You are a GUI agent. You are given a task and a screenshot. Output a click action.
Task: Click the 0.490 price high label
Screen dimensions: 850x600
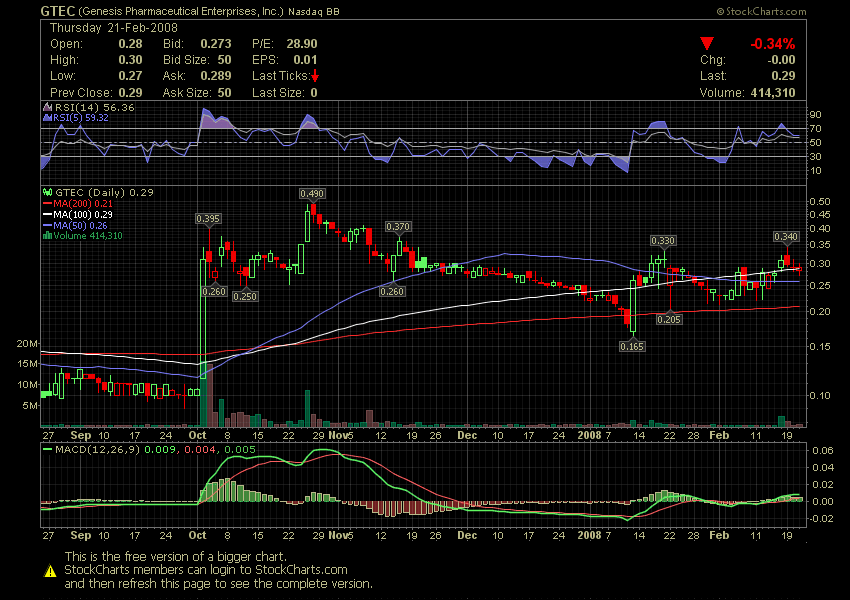coord(311,192)
